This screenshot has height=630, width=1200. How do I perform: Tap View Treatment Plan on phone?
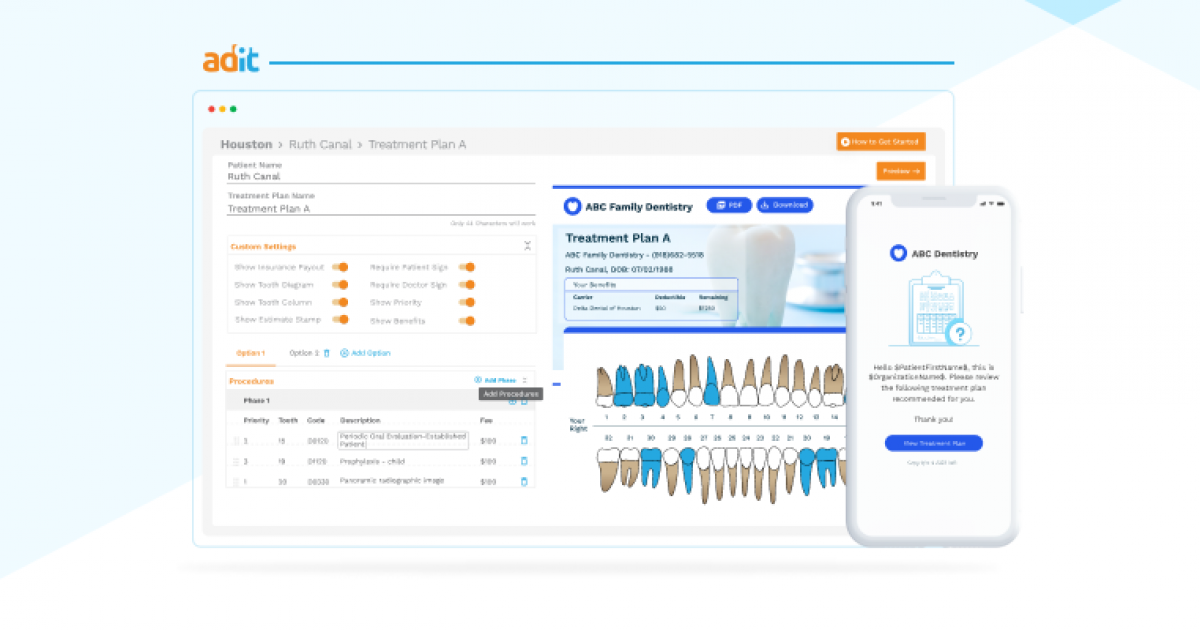coord(933,443)
